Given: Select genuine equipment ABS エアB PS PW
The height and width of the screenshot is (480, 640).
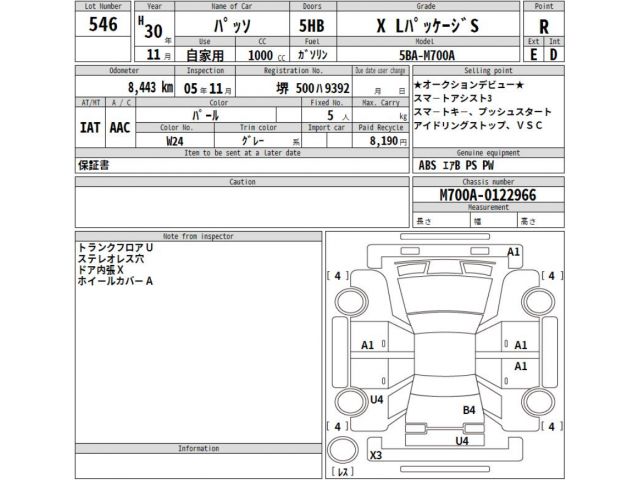Looking at the screenshot, I should point(456,165).
